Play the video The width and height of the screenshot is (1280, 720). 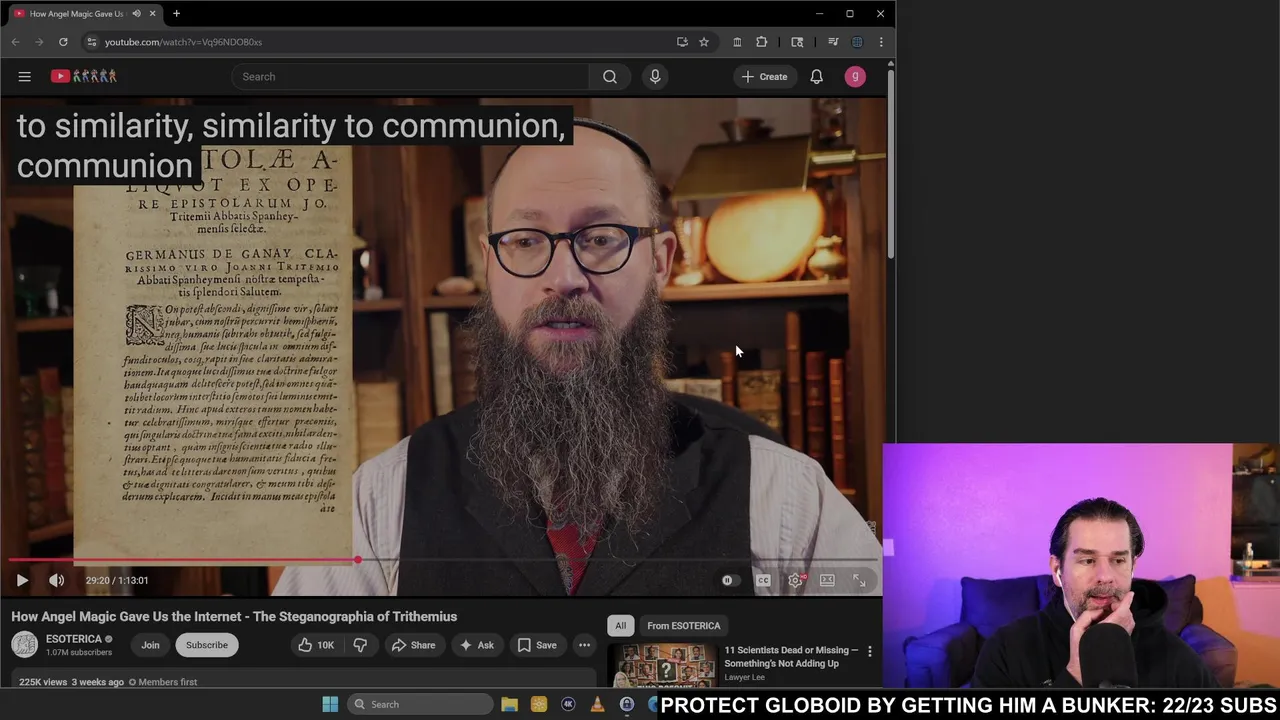click(x=22, y=580)
